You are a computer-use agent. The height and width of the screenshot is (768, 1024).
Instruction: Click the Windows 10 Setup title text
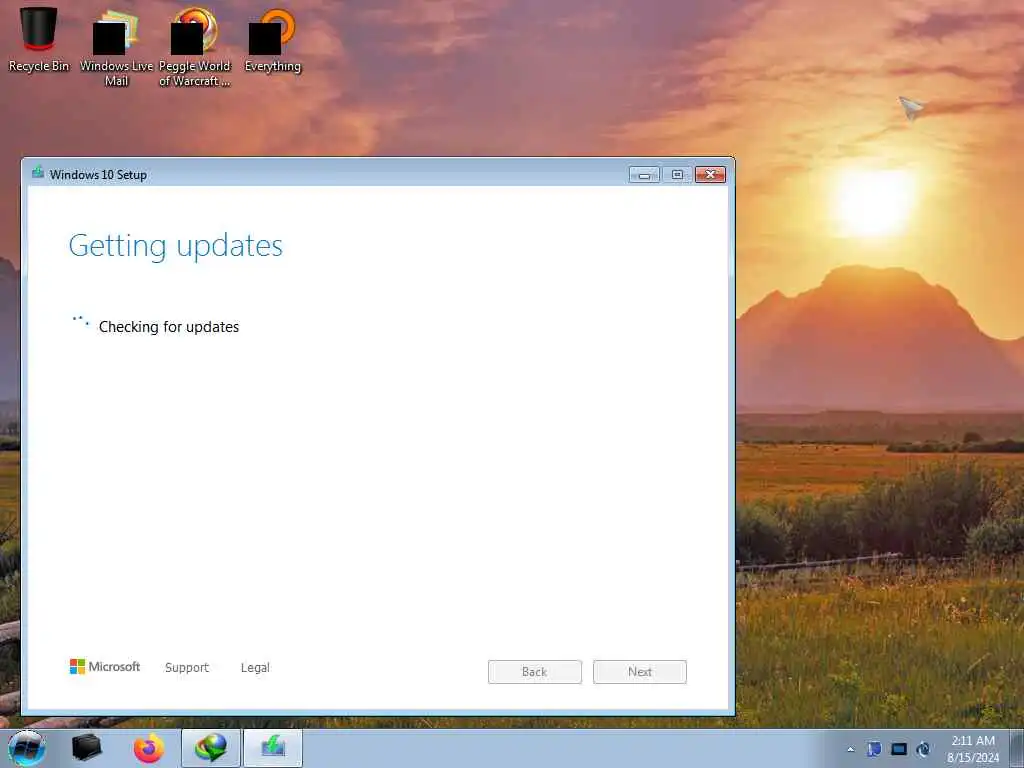(98, 174)
